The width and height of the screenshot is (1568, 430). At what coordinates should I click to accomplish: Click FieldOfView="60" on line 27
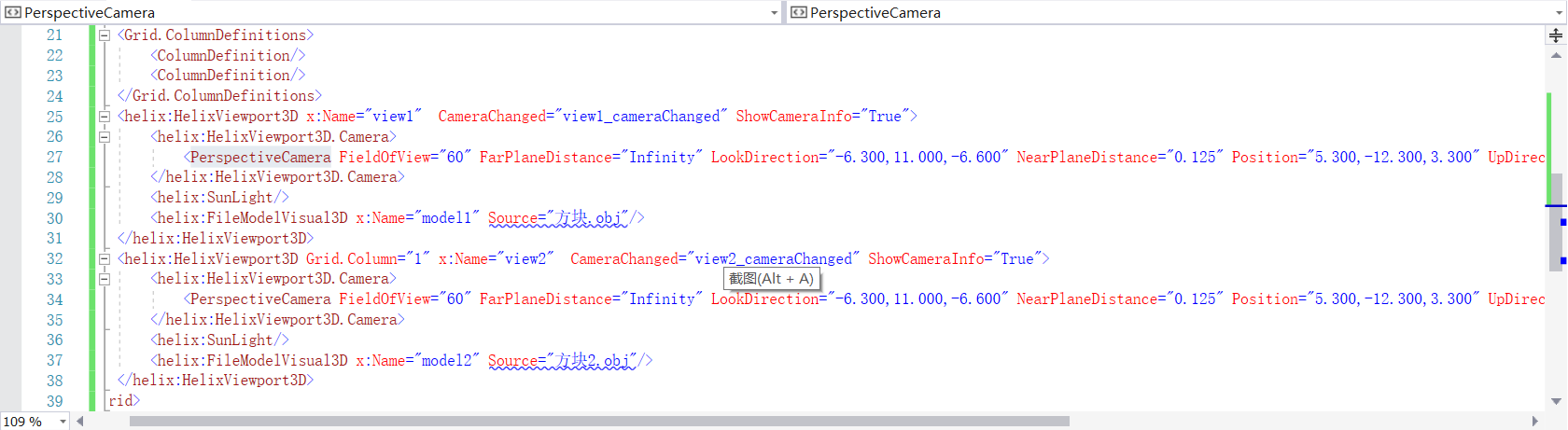[405, 158]
